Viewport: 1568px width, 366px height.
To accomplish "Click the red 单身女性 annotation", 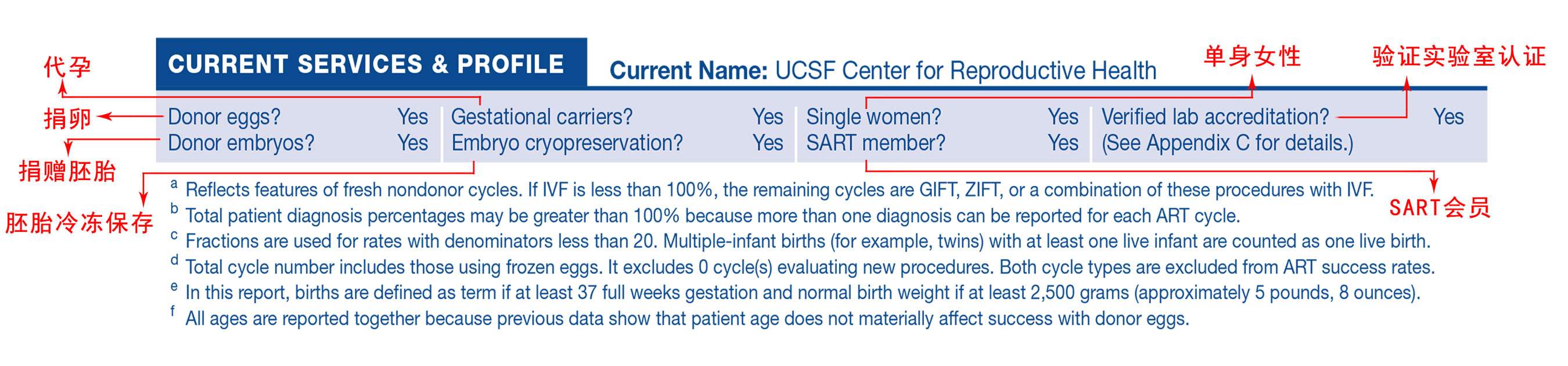I will [1252, 56].
